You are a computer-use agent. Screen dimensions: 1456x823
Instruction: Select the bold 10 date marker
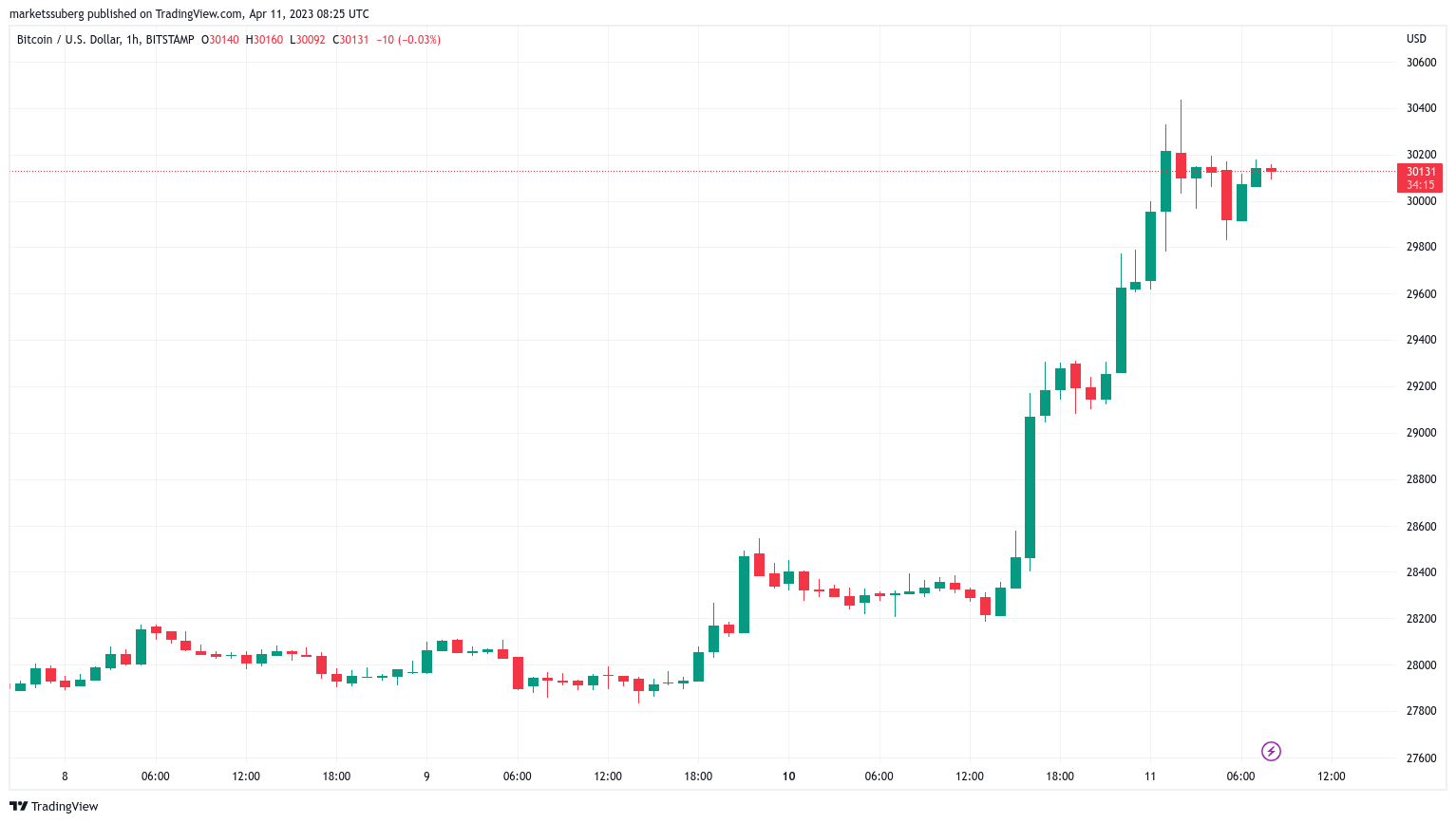tap(788, 776)
